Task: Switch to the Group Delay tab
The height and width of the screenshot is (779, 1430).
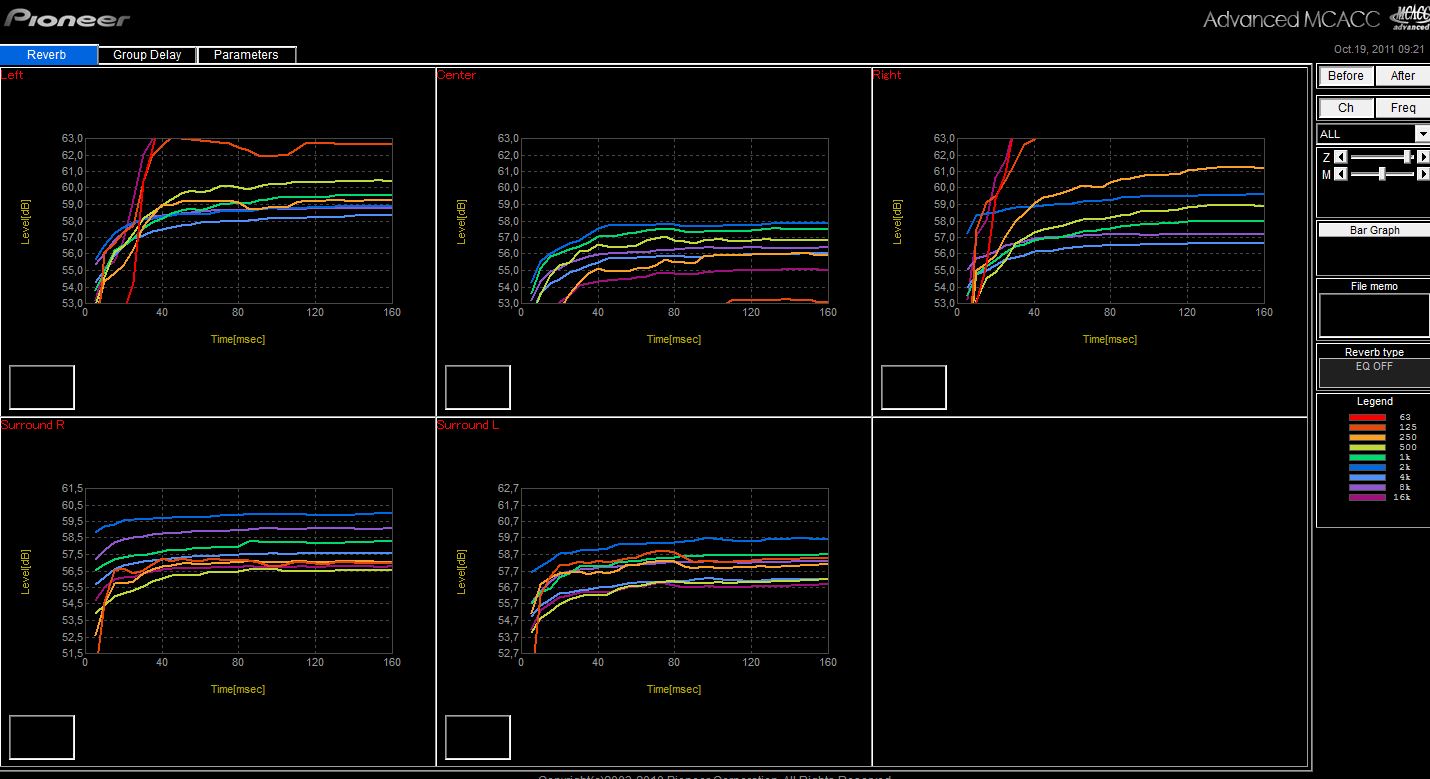Action: point(147,55)
